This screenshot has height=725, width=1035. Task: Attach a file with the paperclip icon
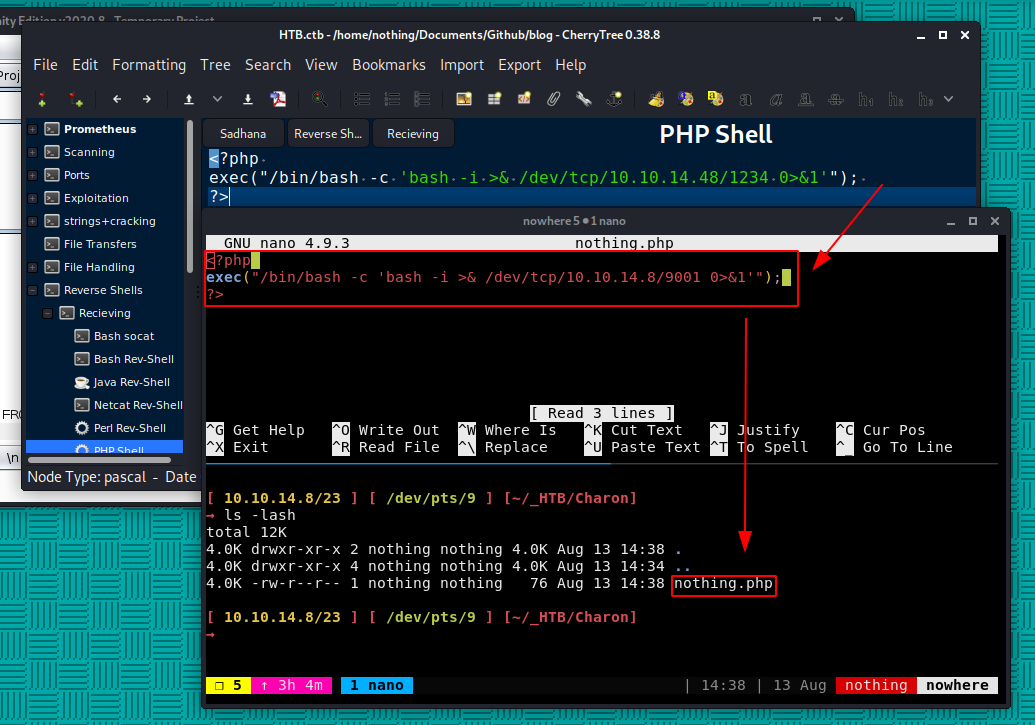[x=553, y=100]
